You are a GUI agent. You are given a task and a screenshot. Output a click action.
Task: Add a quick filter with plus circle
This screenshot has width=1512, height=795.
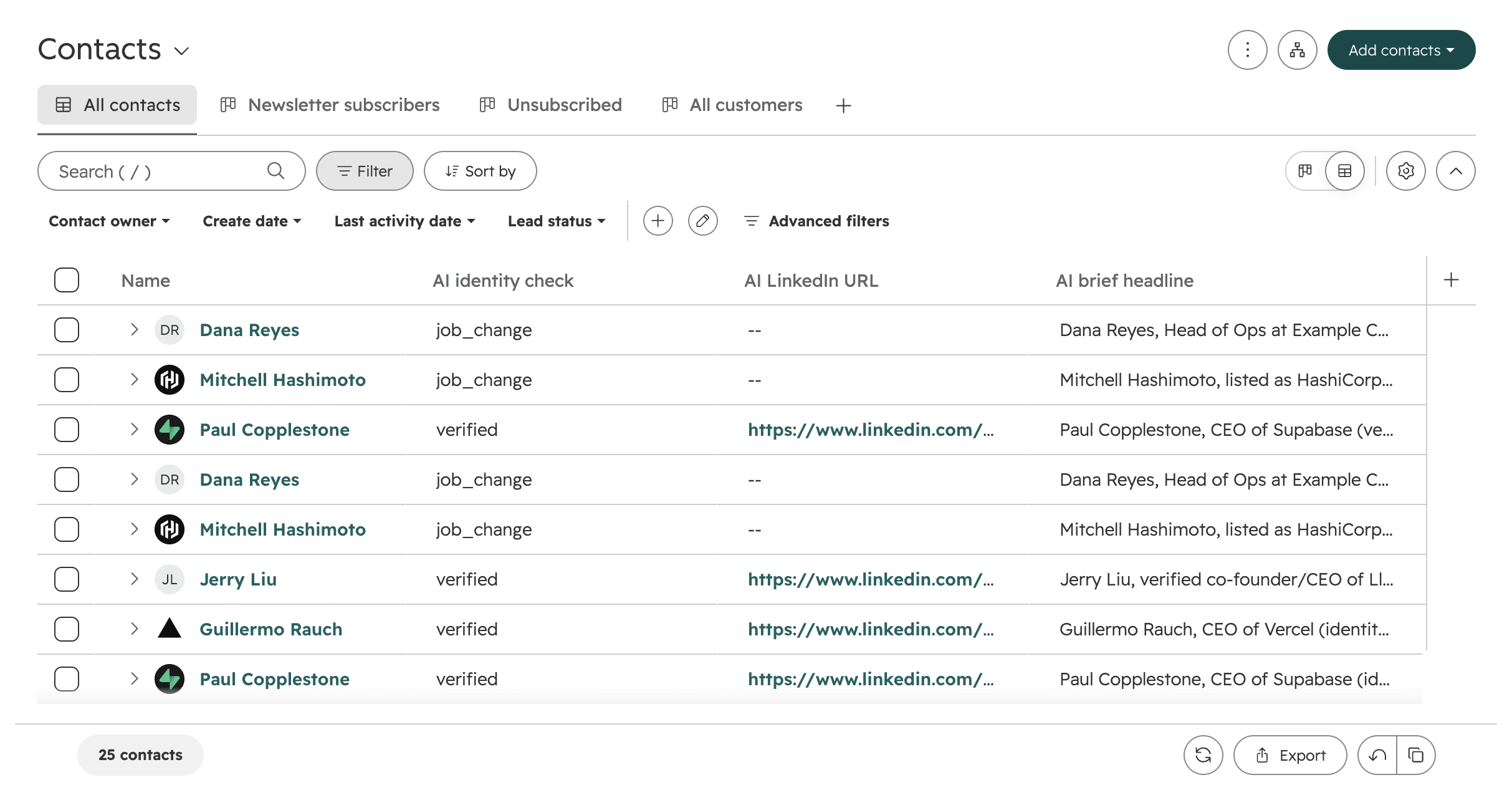pyautogui.click(x=658, y=221)
